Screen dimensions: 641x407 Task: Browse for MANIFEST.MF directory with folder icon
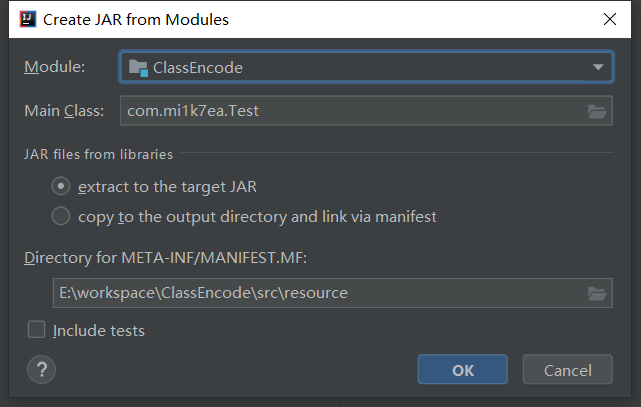pyautogui.click(x=597, y=293)
